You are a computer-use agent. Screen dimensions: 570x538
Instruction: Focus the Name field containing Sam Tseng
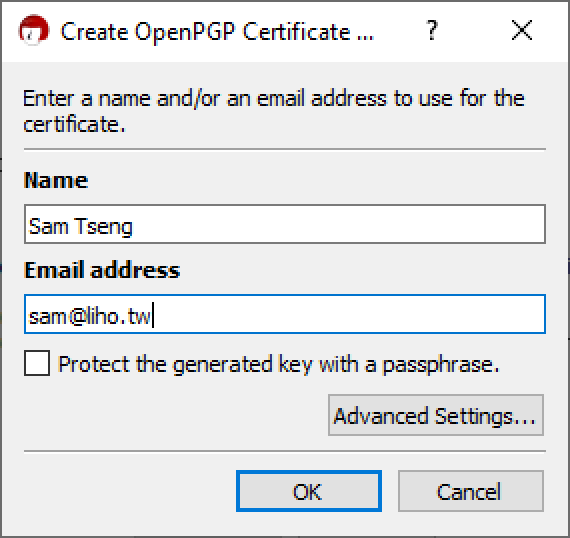tap(285, 224)
